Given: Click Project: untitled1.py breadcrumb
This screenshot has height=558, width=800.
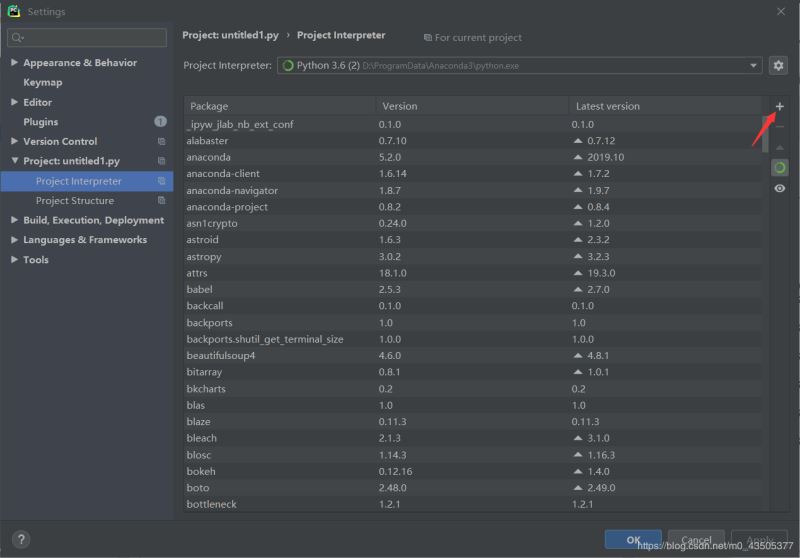Looking at the screenshot, I should (x=231, y=35).
